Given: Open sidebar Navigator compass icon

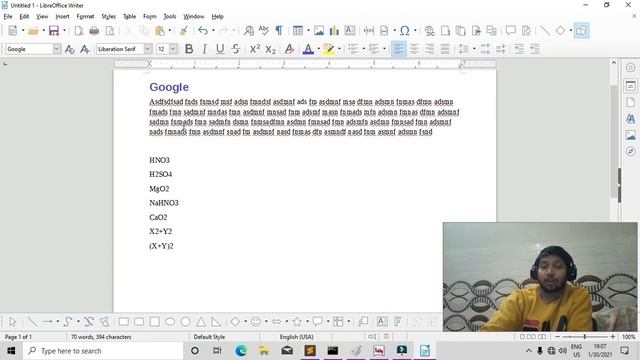Looking at the screenshot, I should coord(631,151).
